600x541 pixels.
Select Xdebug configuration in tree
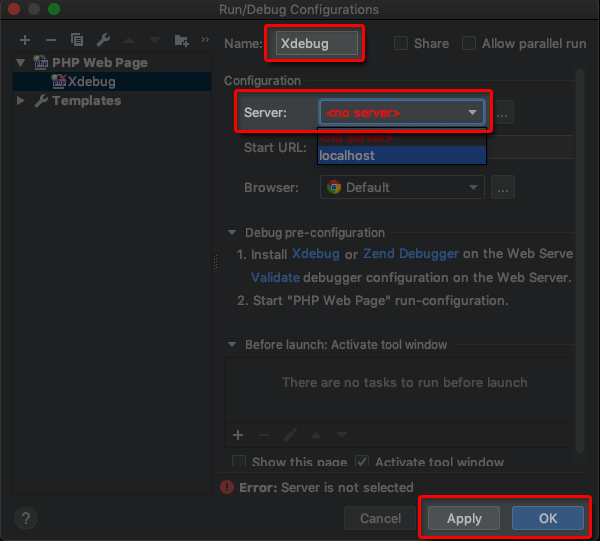coord(112,81)
